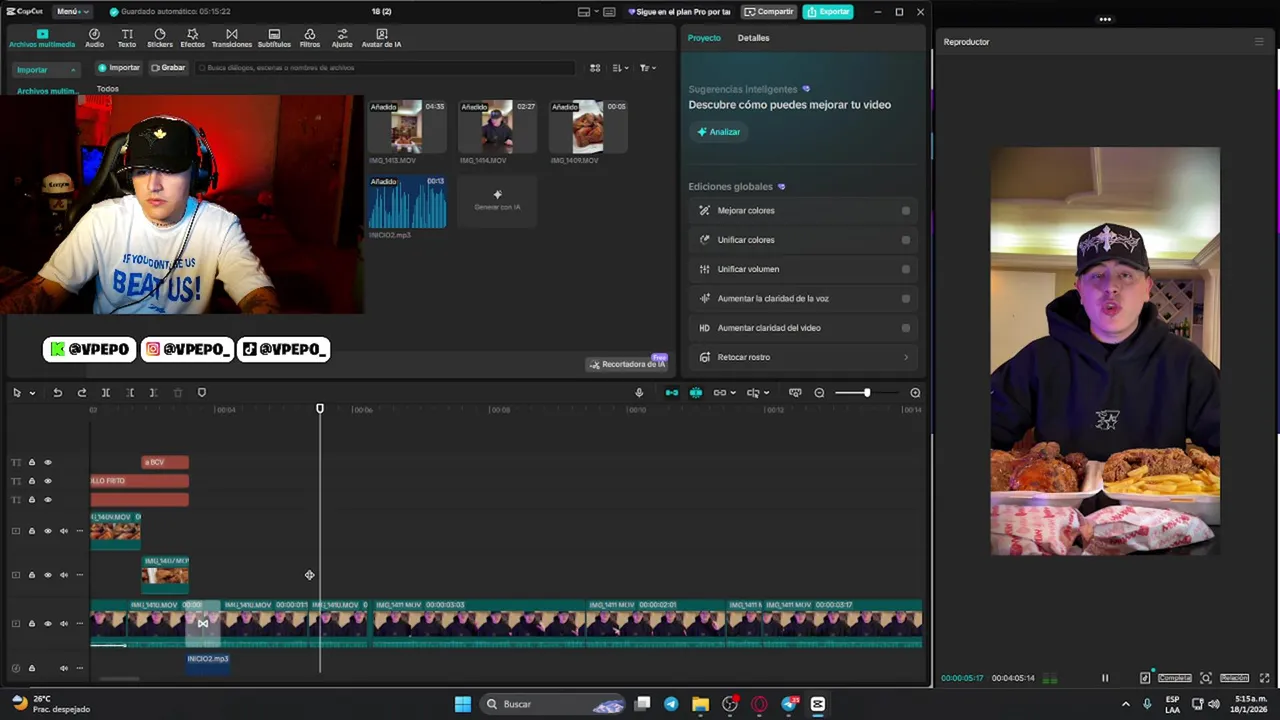Screen dimensions: 1280x720
Task: Open the Texto tool tab
Action: 127,38
